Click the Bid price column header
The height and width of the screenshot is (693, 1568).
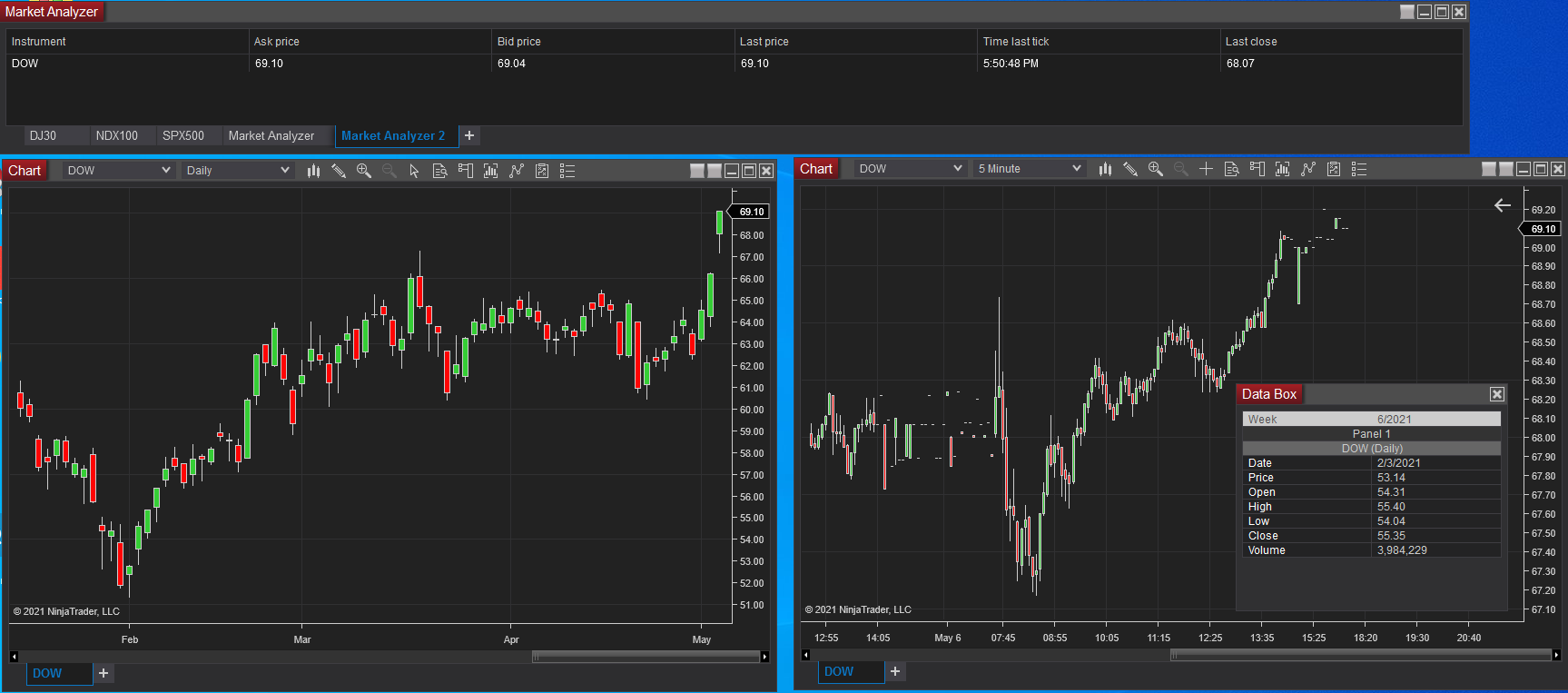click(x=613, y=42)
